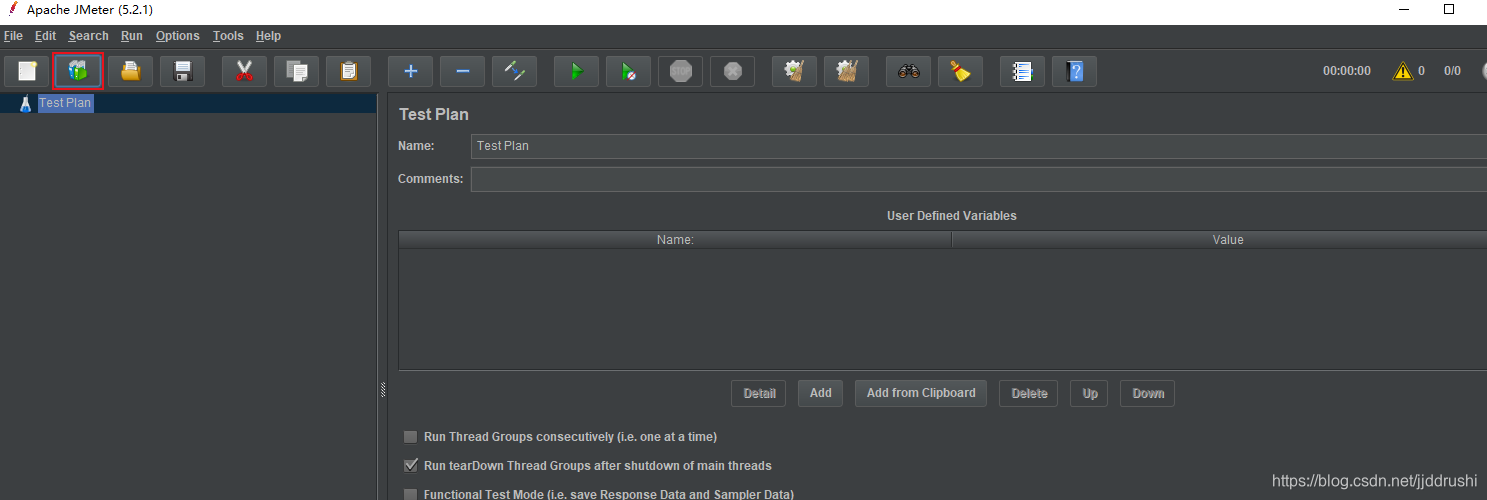Viewport: 1487px width, 500px height.
Task: Open the Tools menu
Action: tap(228, 36)
